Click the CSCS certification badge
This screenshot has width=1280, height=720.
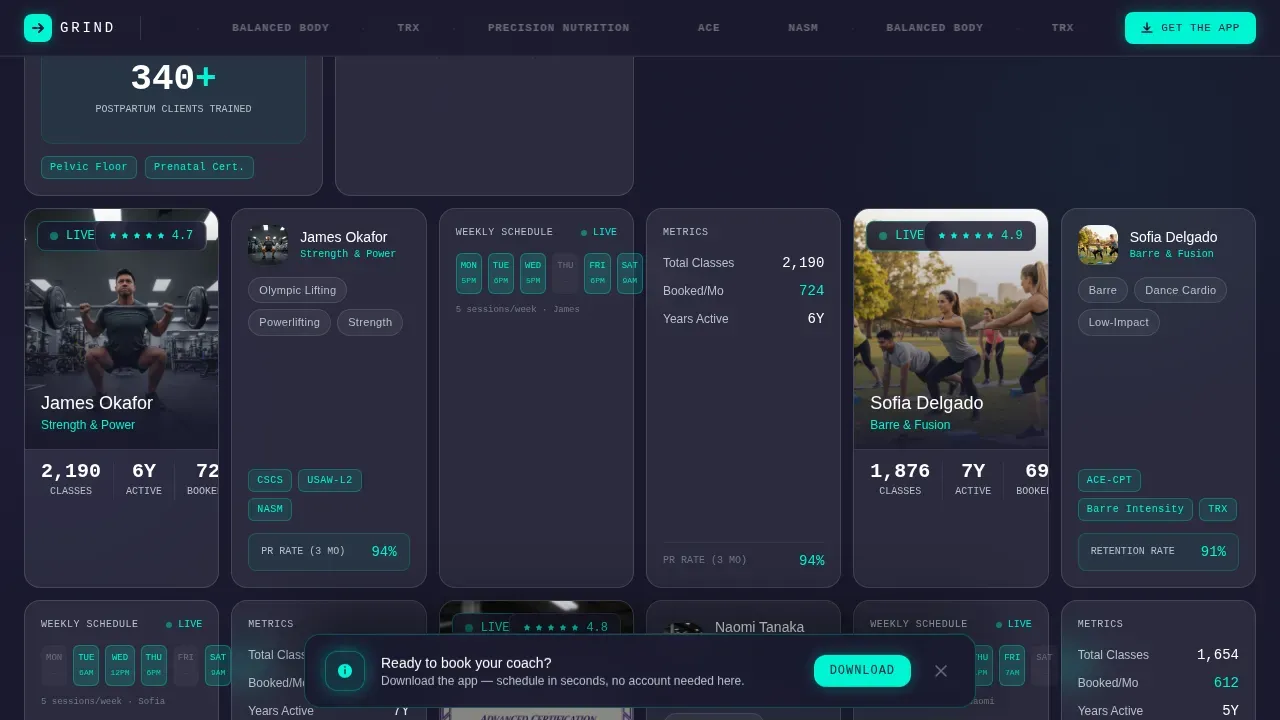pyautogui.click(x=270, y=480)
